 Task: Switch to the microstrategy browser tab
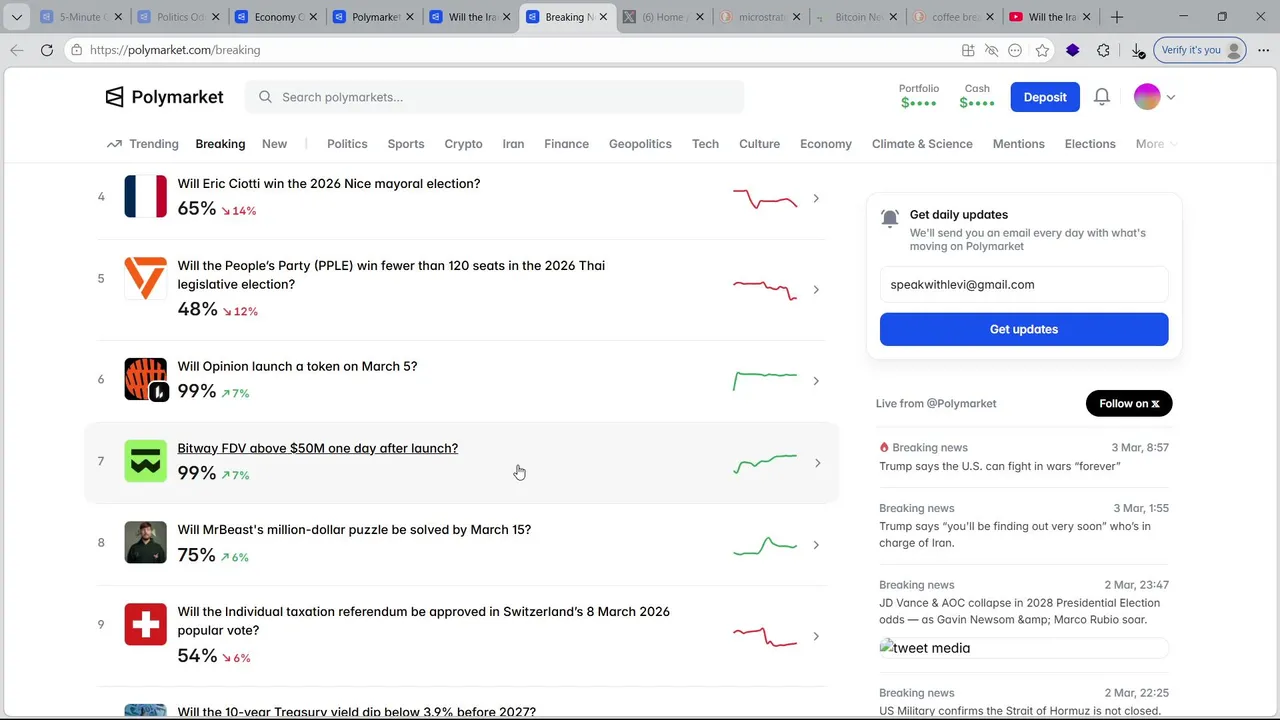coord(760,17)
